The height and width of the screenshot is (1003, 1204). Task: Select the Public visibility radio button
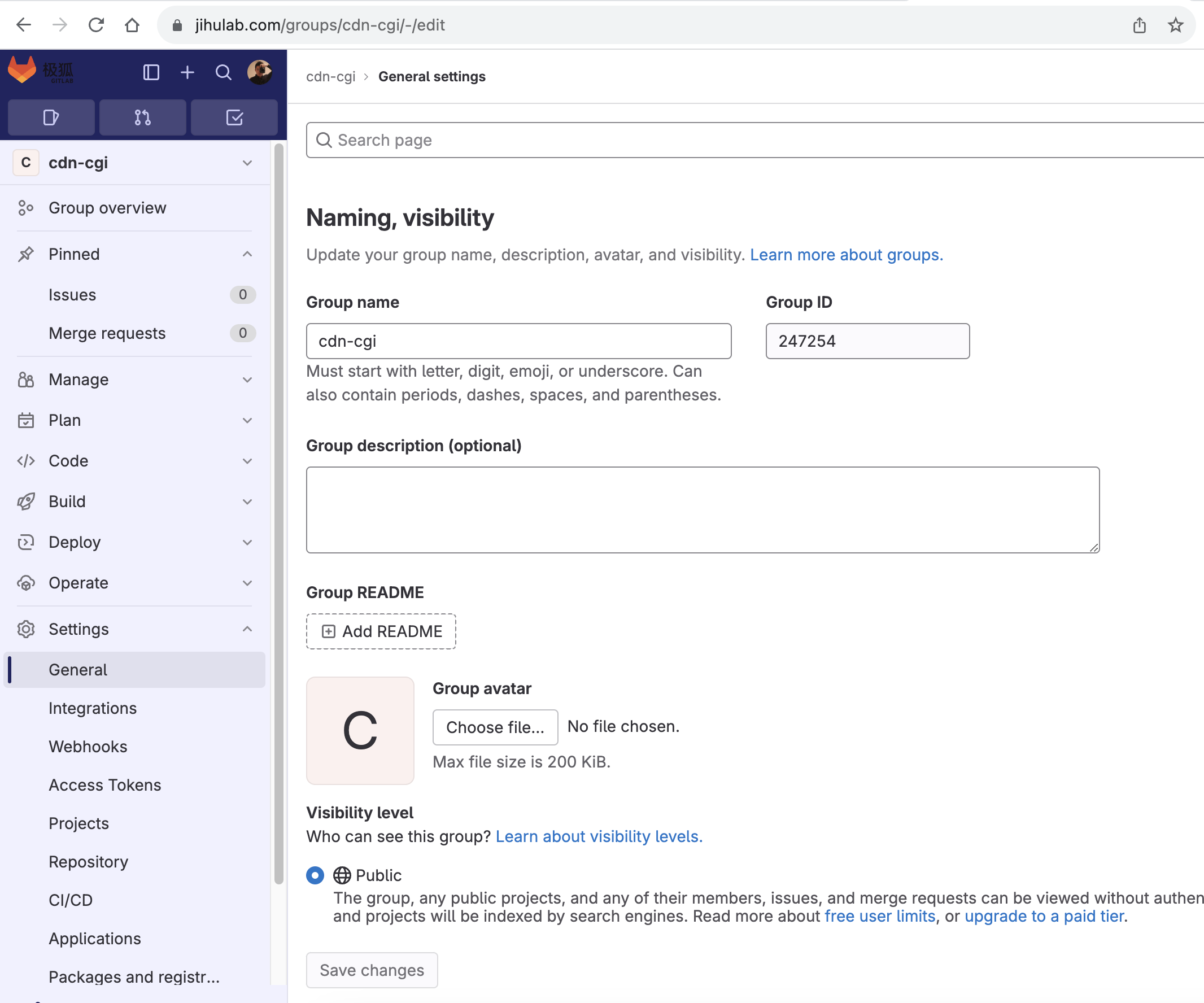(x=315, y=875)
